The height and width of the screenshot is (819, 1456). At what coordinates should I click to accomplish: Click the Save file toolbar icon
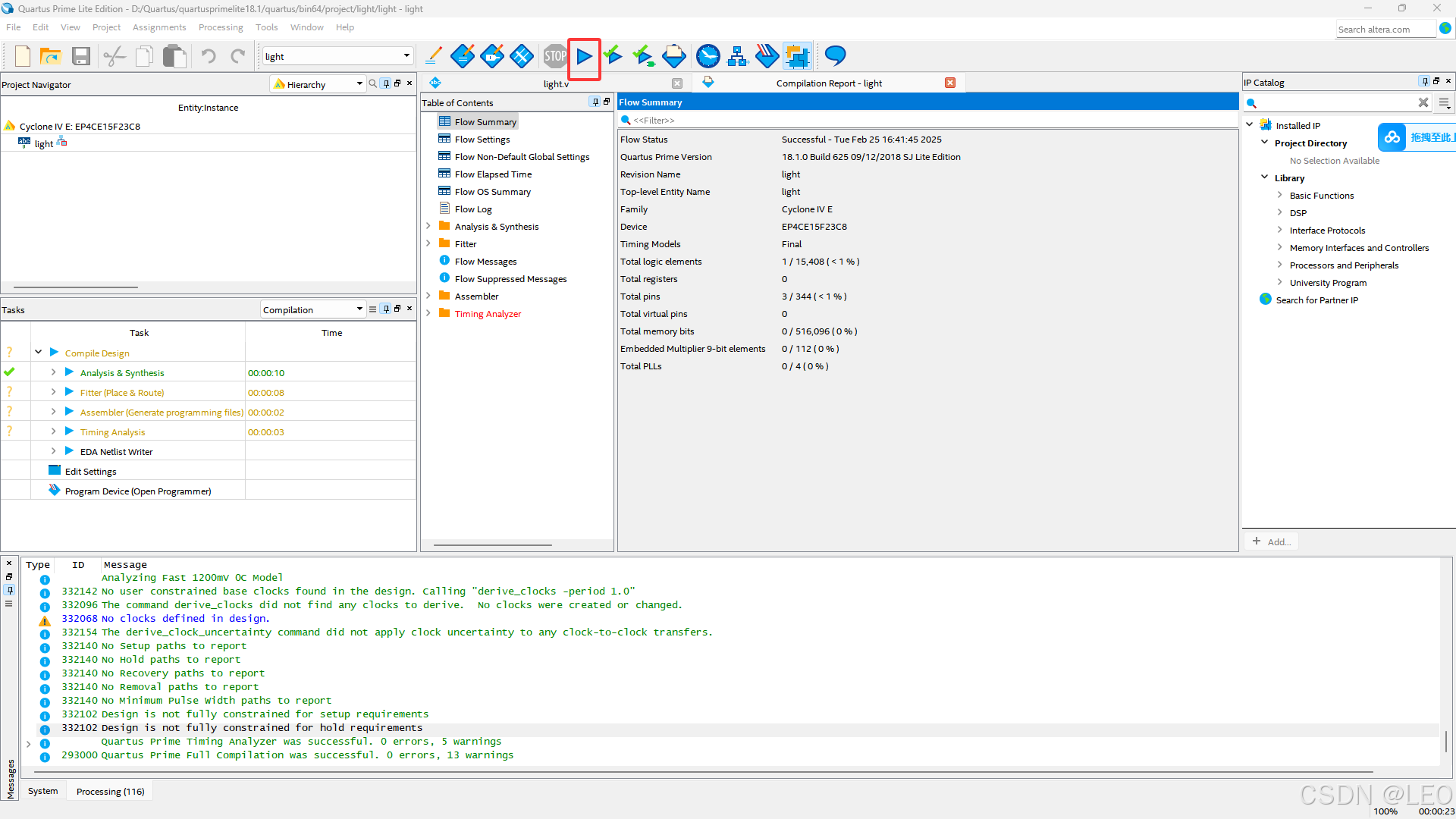click(81, 56)
